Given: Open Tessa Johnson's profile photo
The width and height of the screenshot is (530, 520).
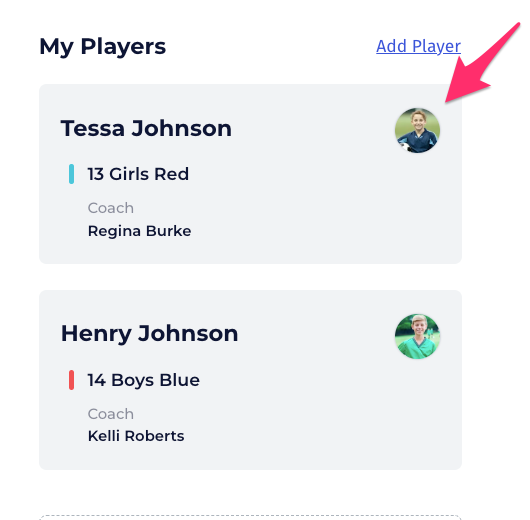Looking at the screenshot, I should 417,131.
